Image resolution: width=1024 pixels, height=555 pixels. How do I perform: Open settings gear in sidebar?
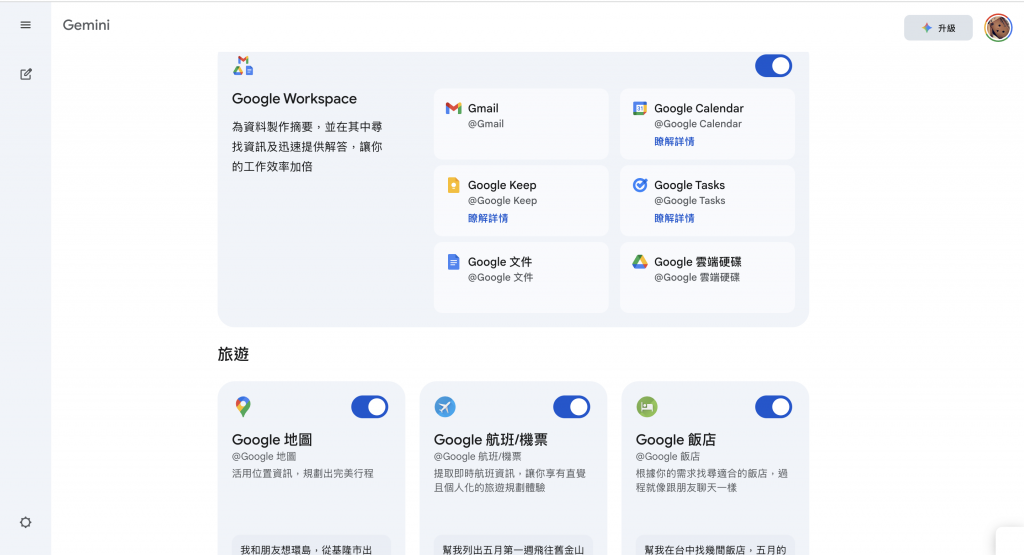point(25,522)
